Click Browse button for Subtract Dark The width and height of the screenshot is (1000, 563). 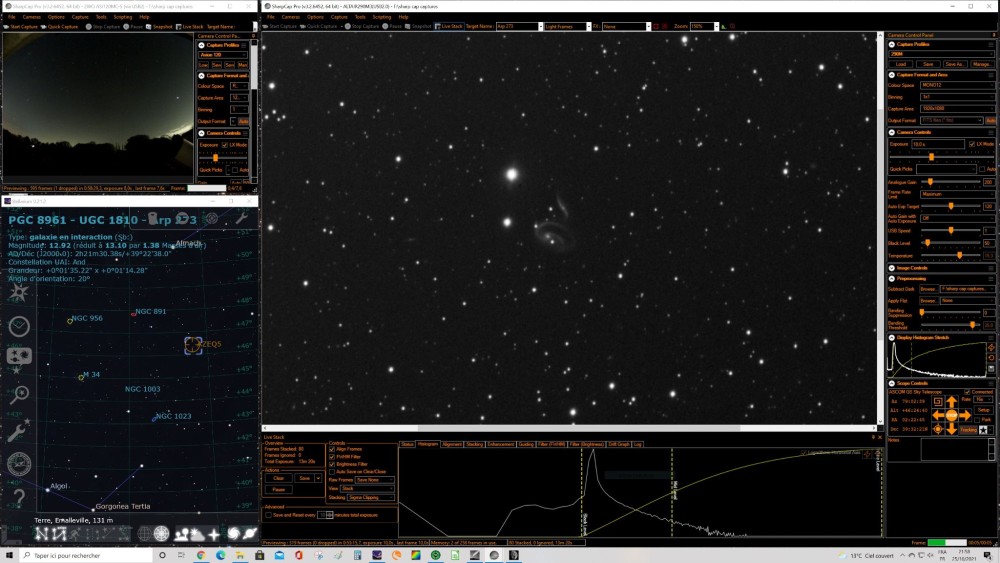(x=929, y=289)
